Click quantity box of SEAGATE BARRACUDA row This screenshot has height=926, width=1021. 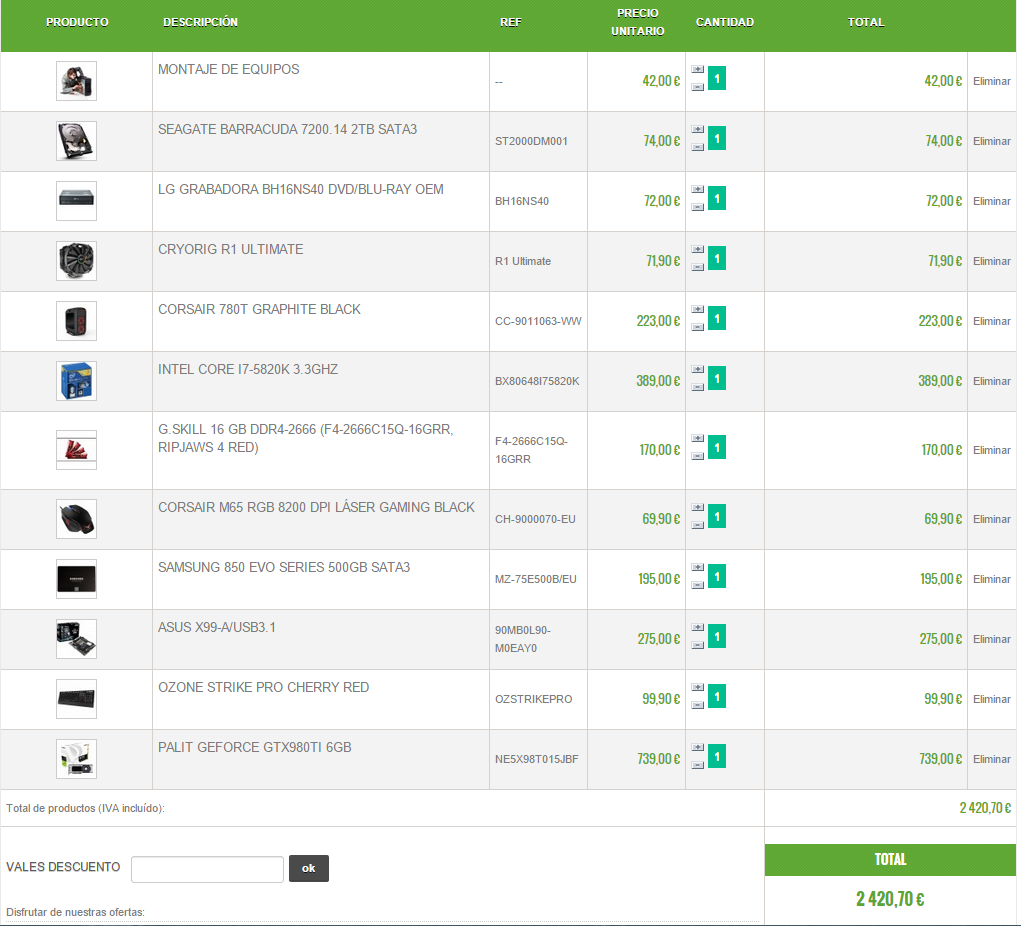click(x=717, y=138)
